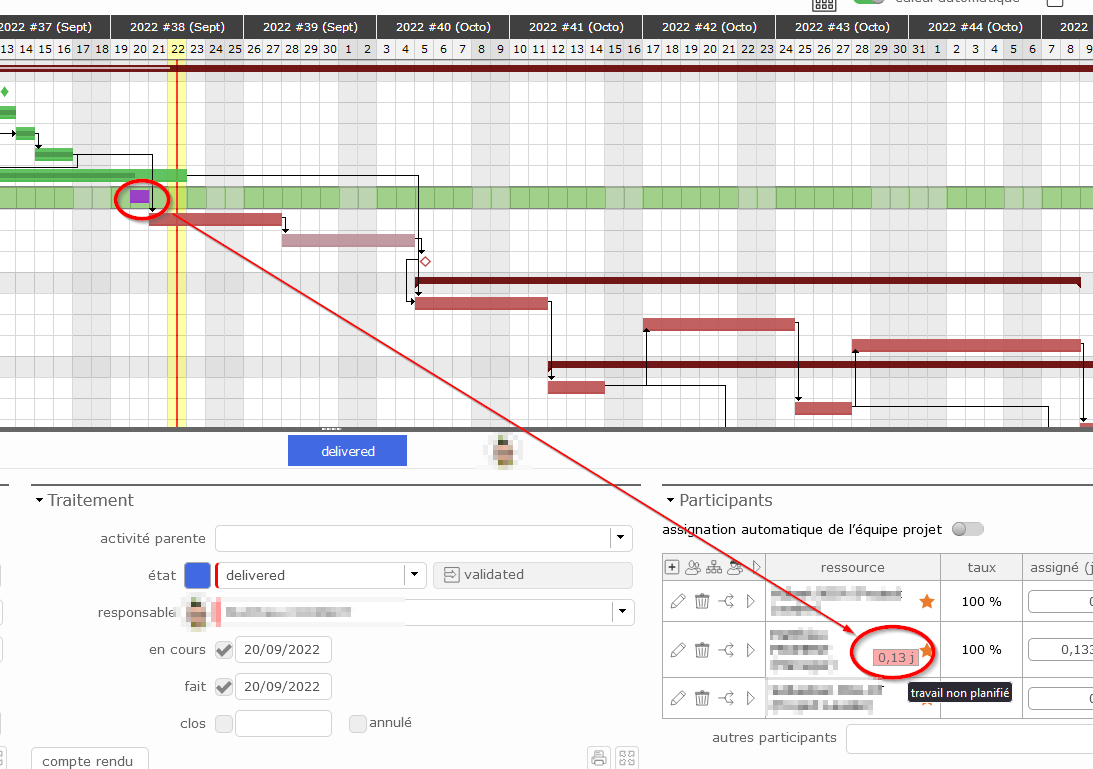Click the blue état color swatch

coord(198,575)
